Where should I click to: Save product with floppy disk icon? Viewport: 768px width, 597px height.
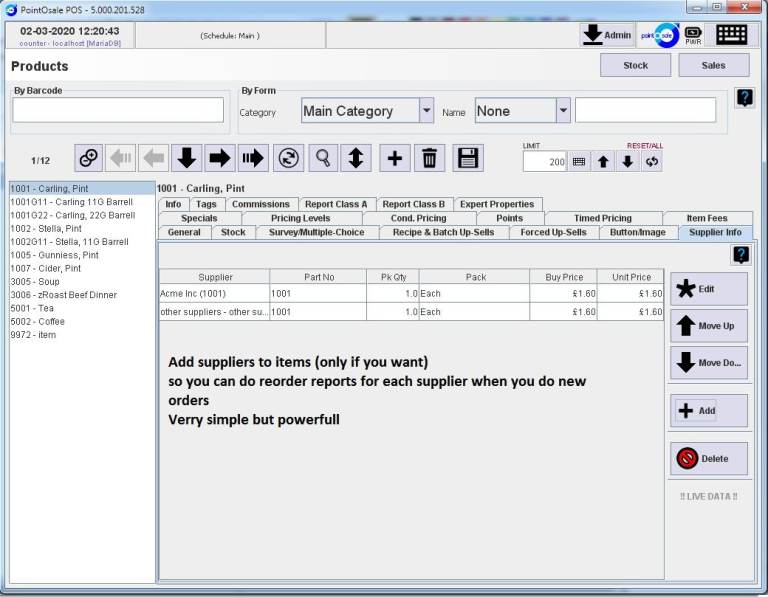468,158
